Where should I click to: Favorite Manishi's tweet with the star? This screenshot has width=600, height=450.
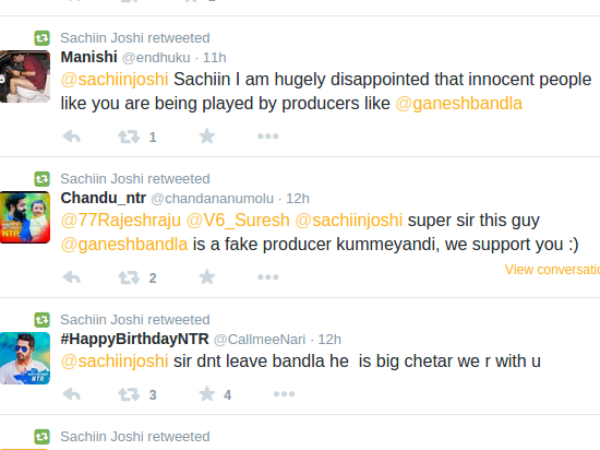tap(207, 136)
